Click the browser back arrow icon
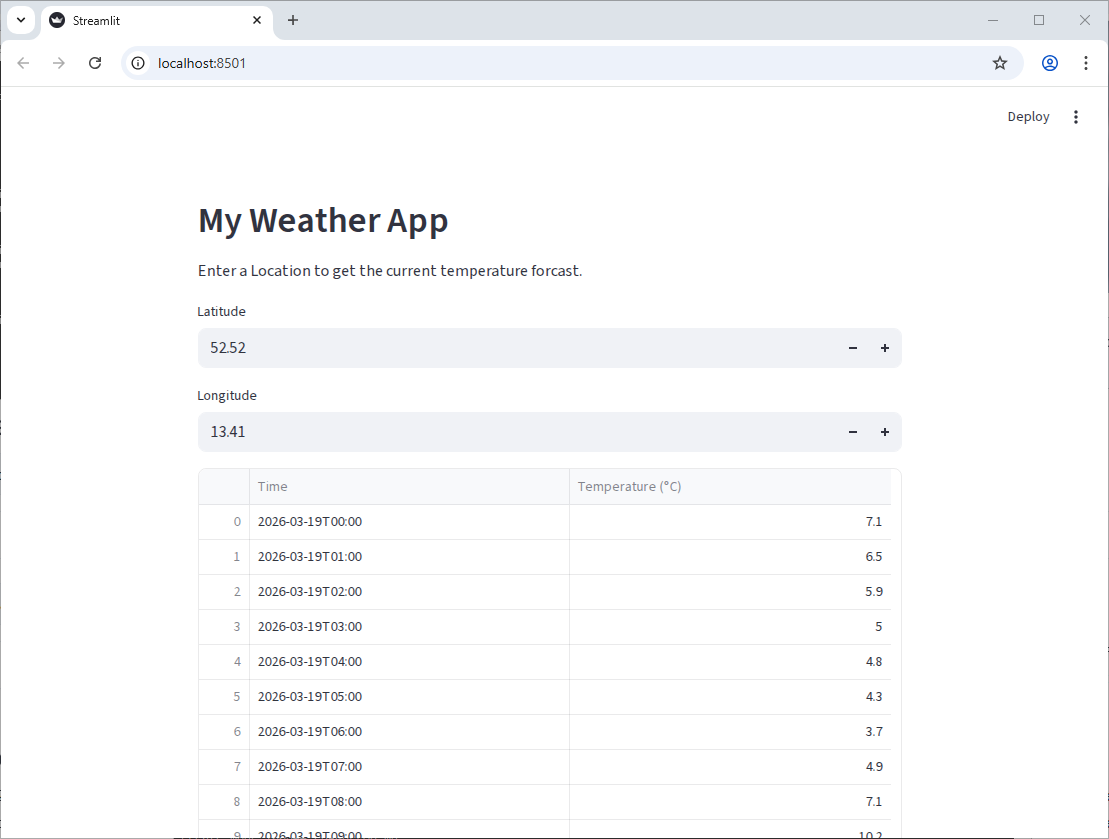 (23, 62)
